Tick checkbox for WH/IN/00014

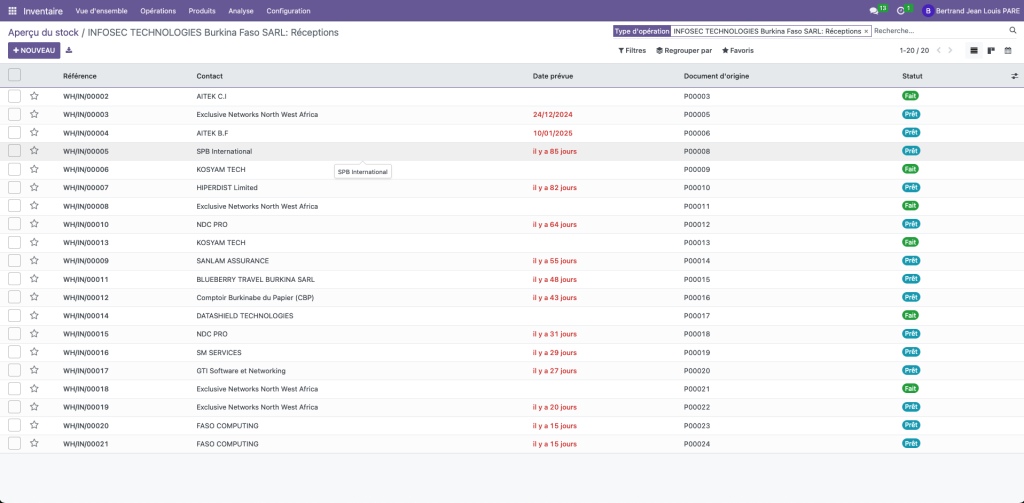point(14,316)
